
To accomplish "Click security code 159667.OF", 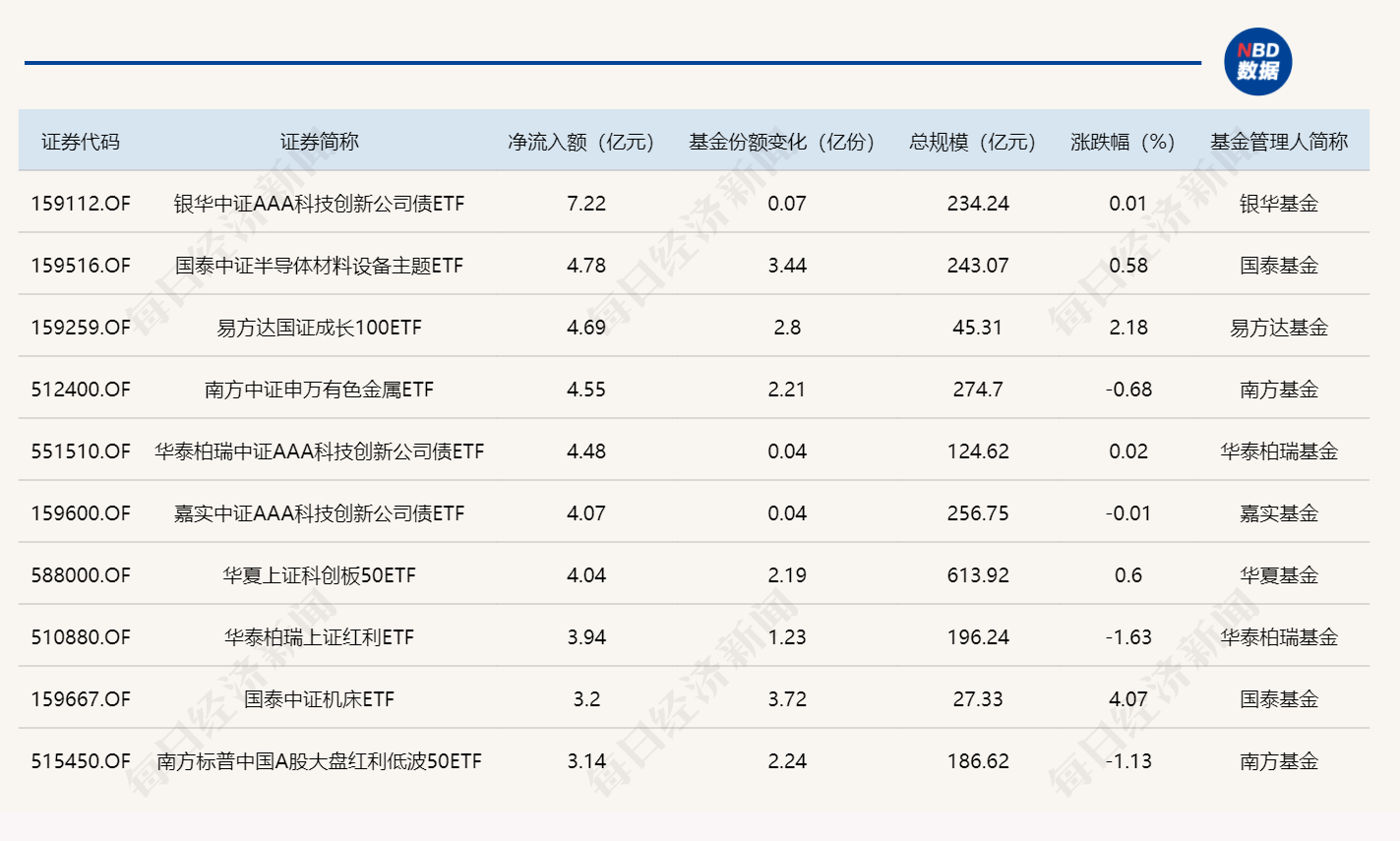I will (x=81, y=699).
